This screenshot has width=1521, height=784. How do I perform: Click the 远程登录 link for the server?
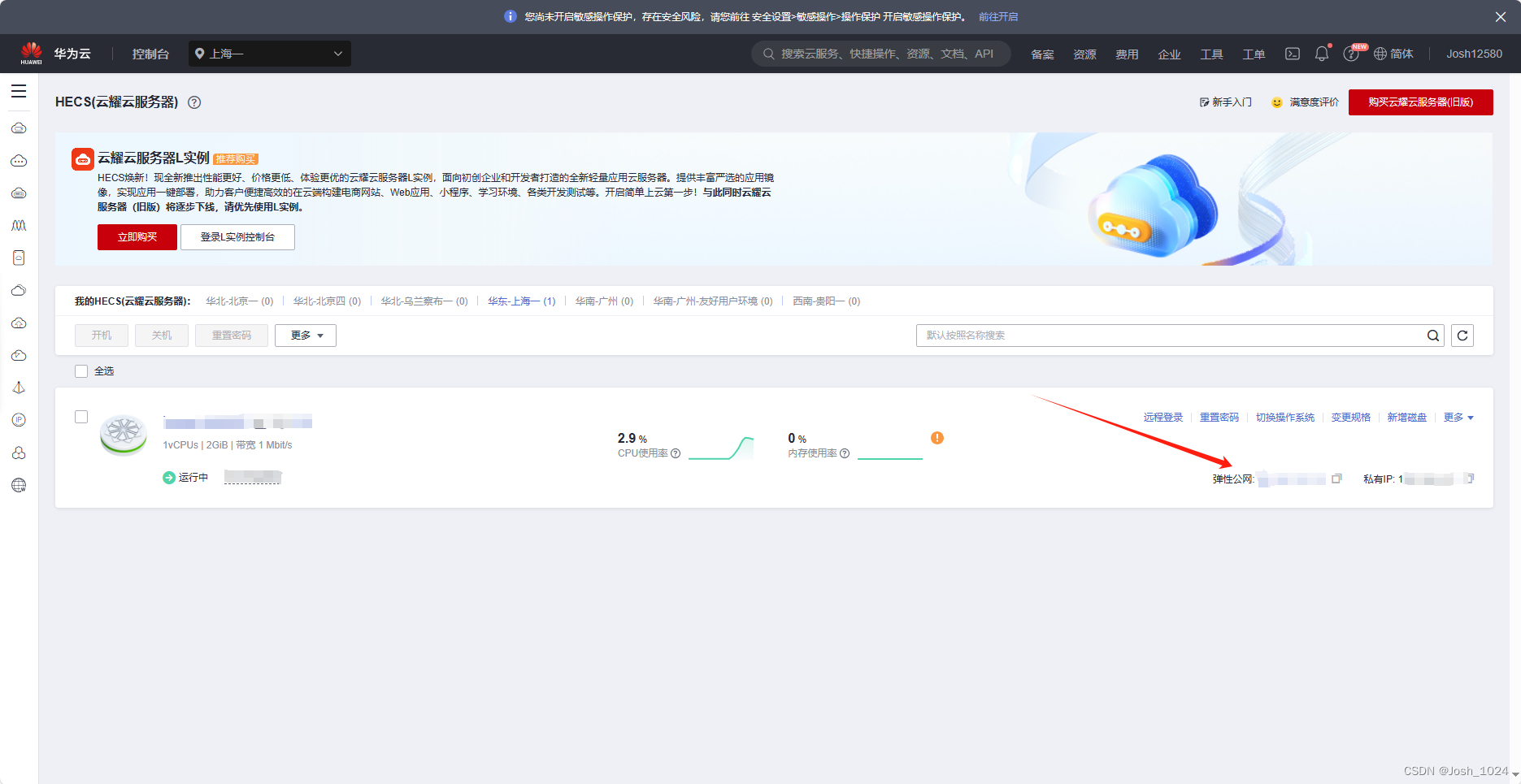tap(1163, 418)
